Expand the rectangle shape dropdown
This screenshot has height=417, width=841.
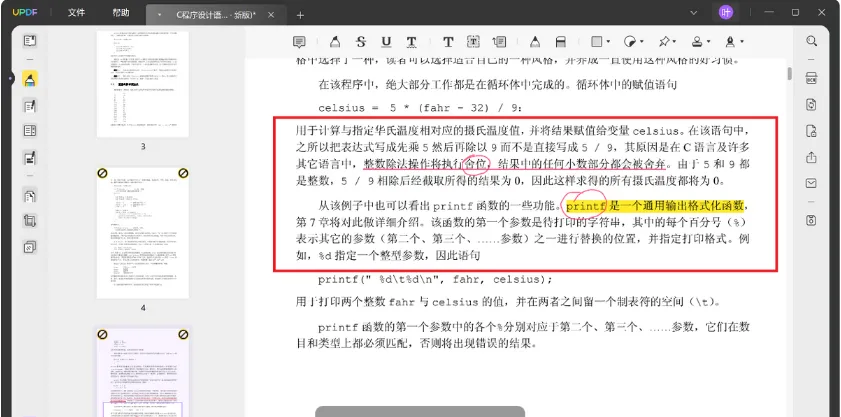click(608, 42)
